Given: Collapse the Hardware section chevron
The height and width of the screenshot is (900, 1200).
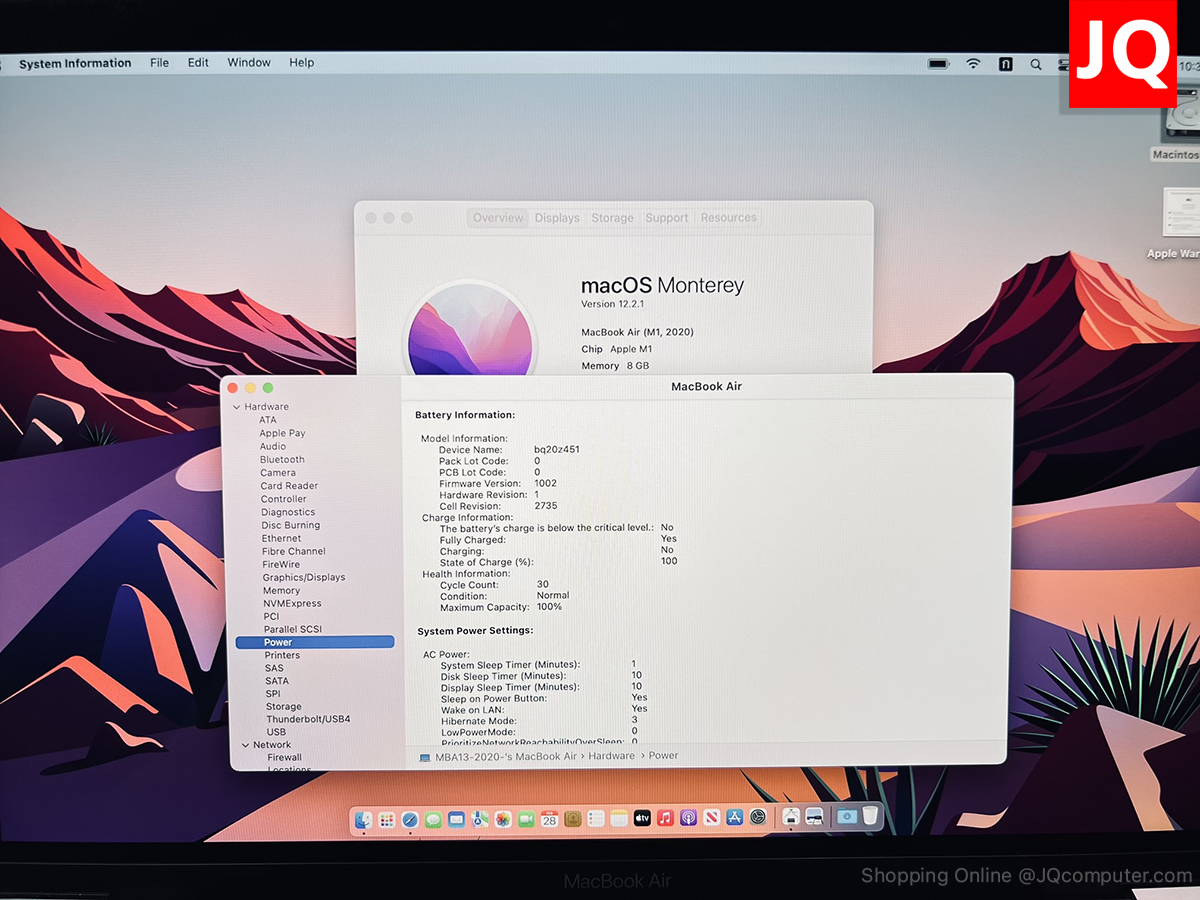Looking at the screenshot, I should click(x=237, y=407).
